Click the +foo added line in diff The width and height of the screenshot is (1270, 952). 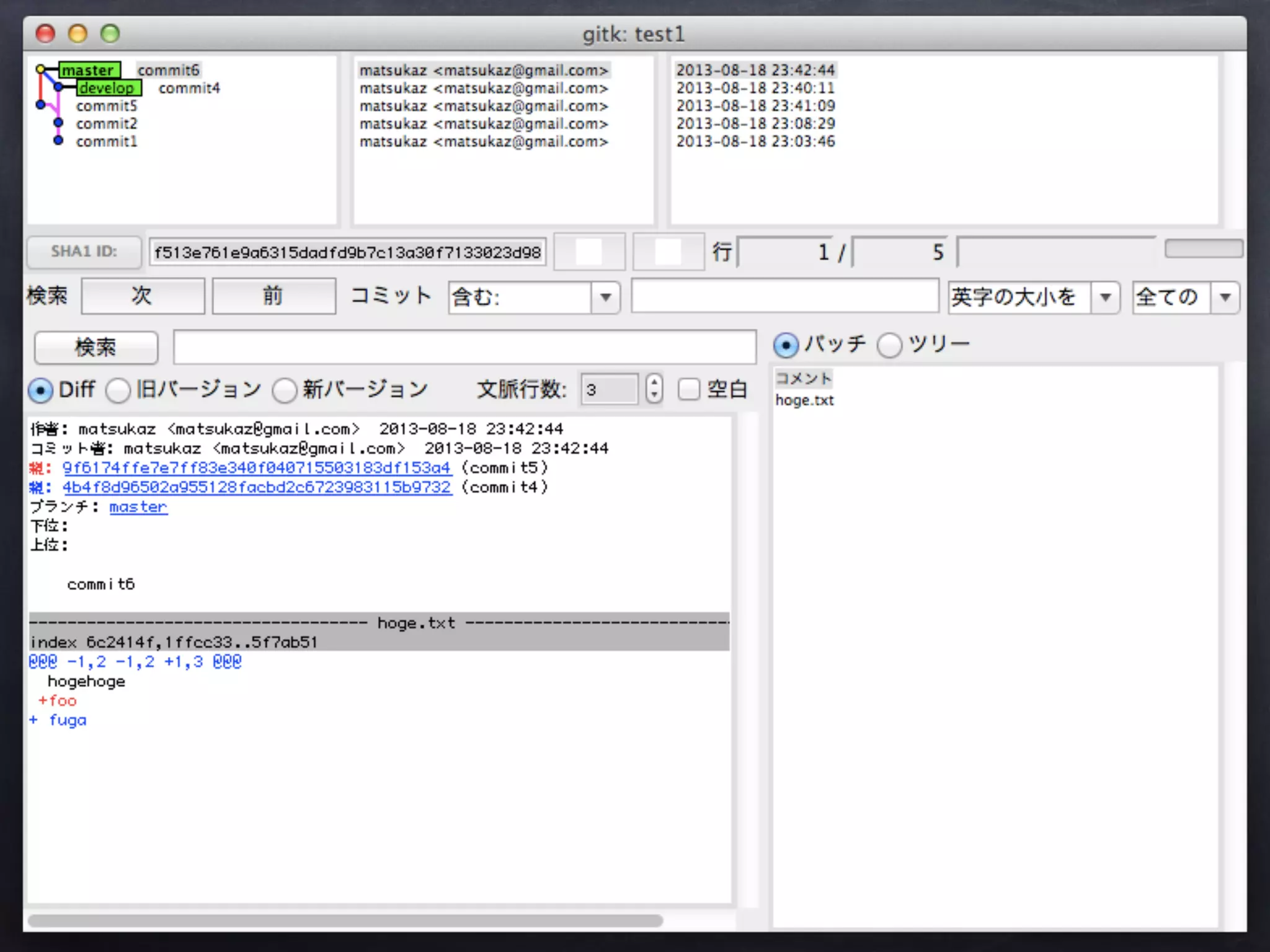click(x=57, y=701)
